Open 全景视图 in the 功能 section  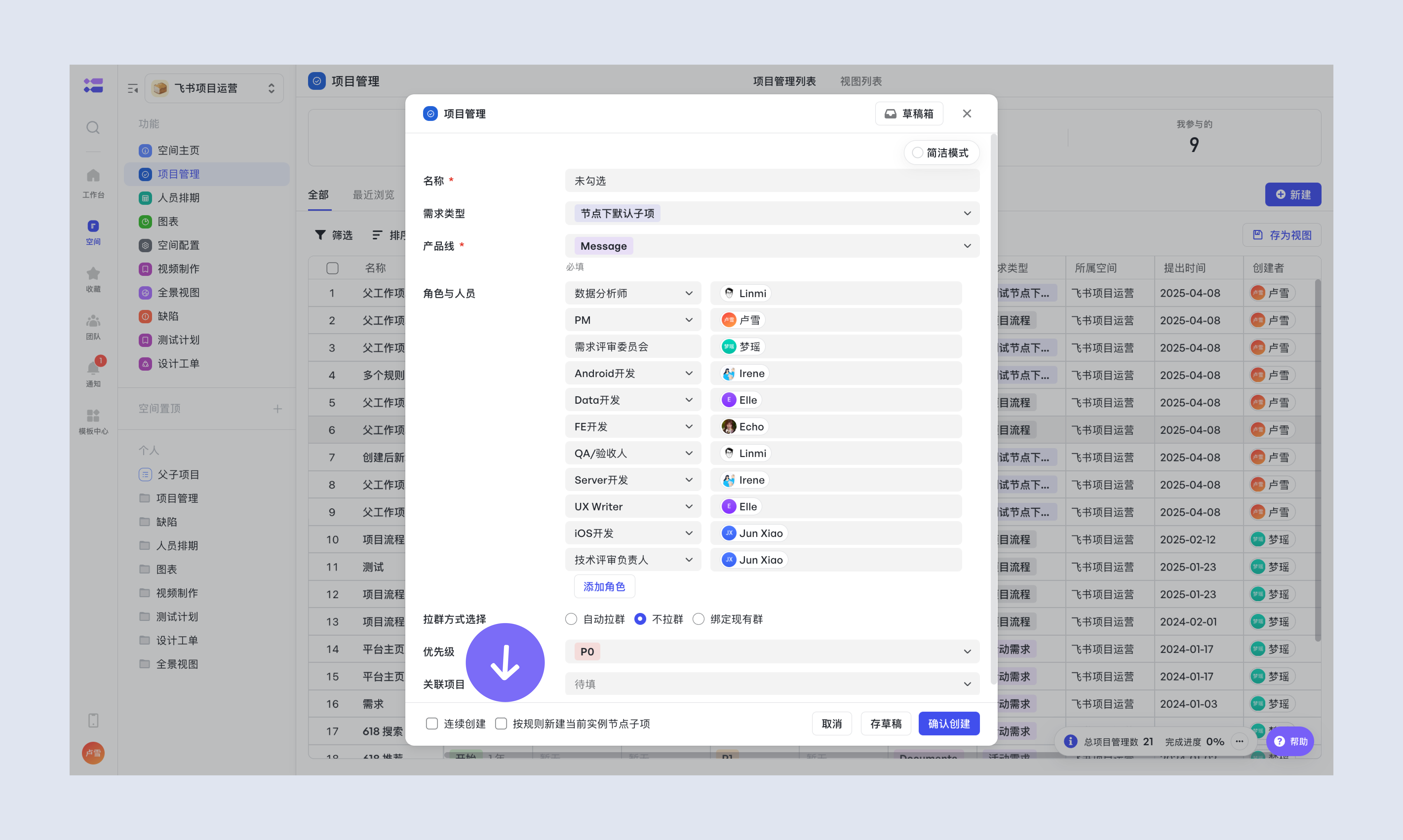[x=207, y=293]
